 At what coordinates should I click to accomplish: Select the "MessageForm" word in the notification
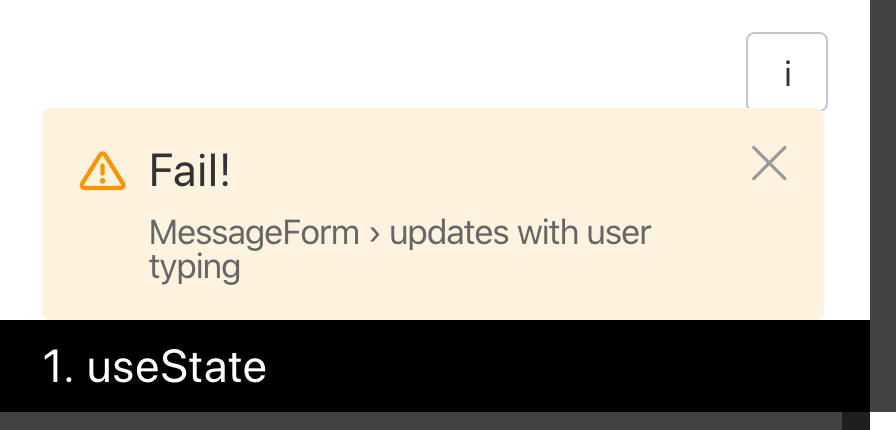tap(254, 233)
